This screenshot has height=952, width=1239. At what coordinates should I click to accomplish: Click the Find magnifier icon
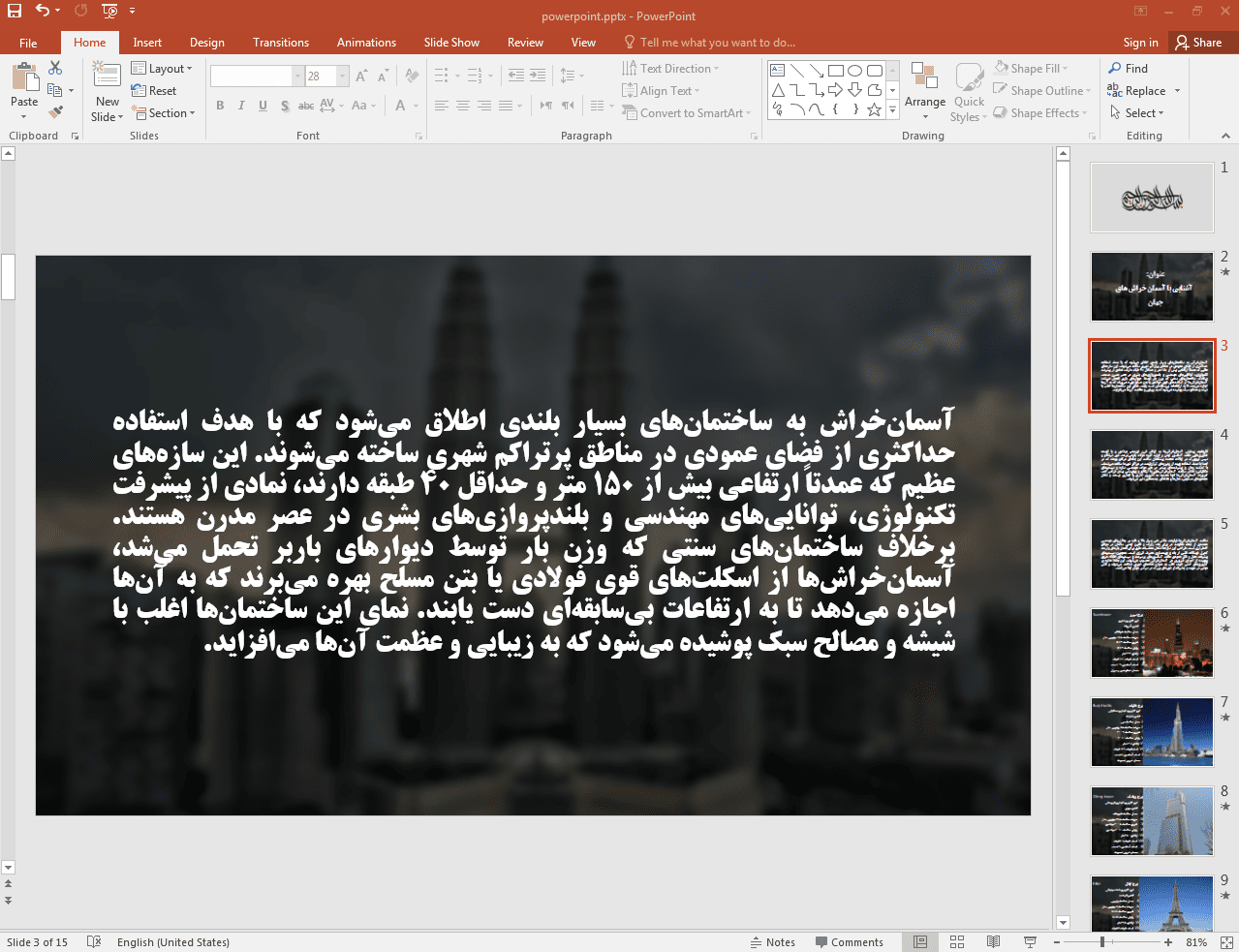tap(1116, 69)
